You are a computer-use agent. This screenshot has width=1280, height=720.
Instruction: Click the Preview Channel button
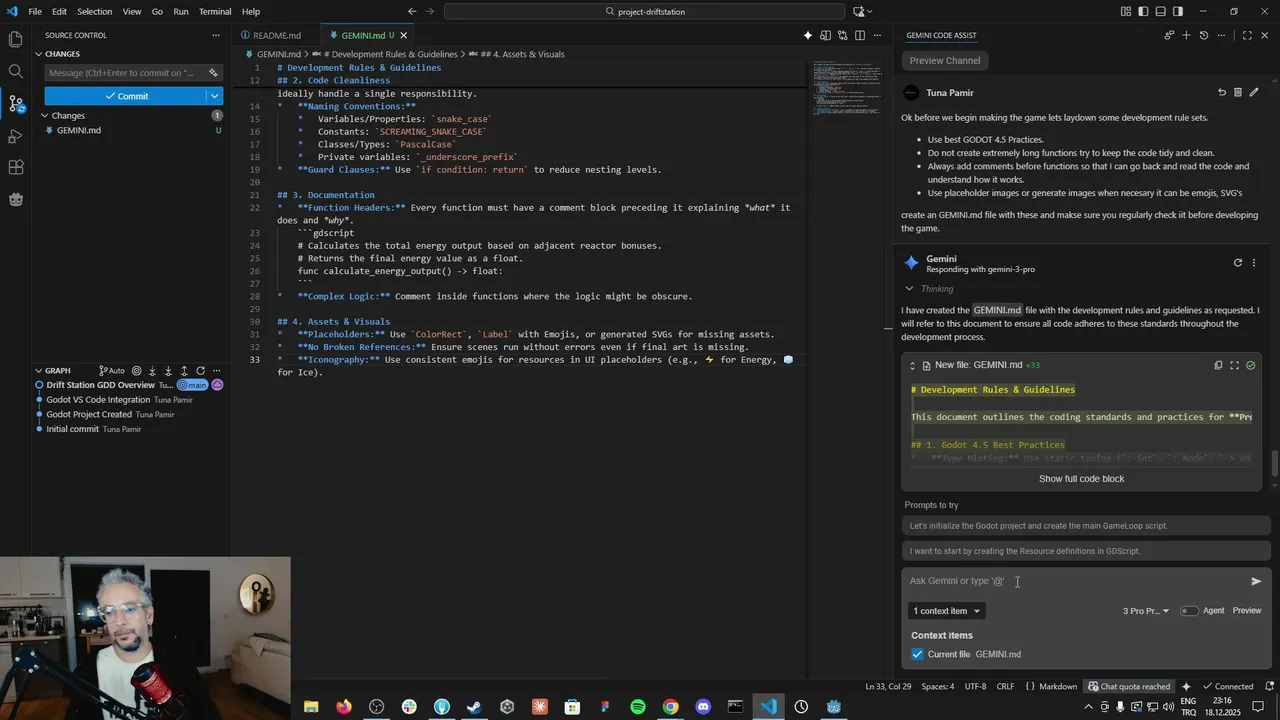945,61
